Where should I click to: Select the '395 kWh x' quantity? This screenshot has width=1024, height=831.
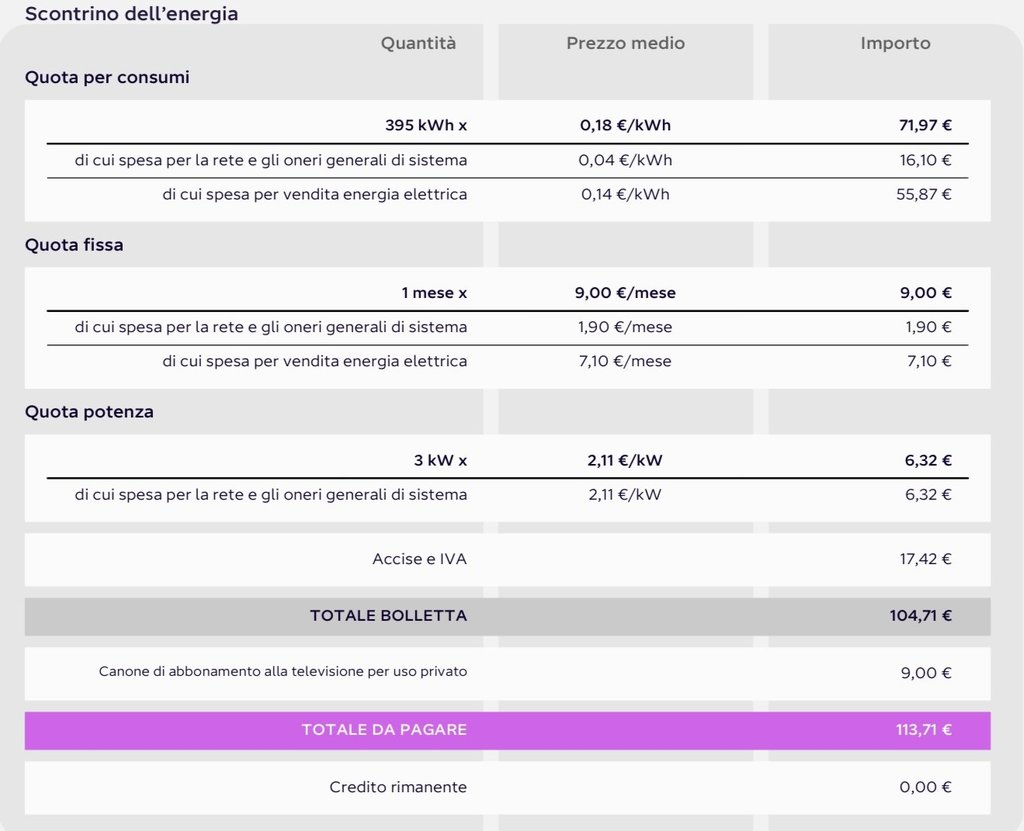[x=426, y=126]
